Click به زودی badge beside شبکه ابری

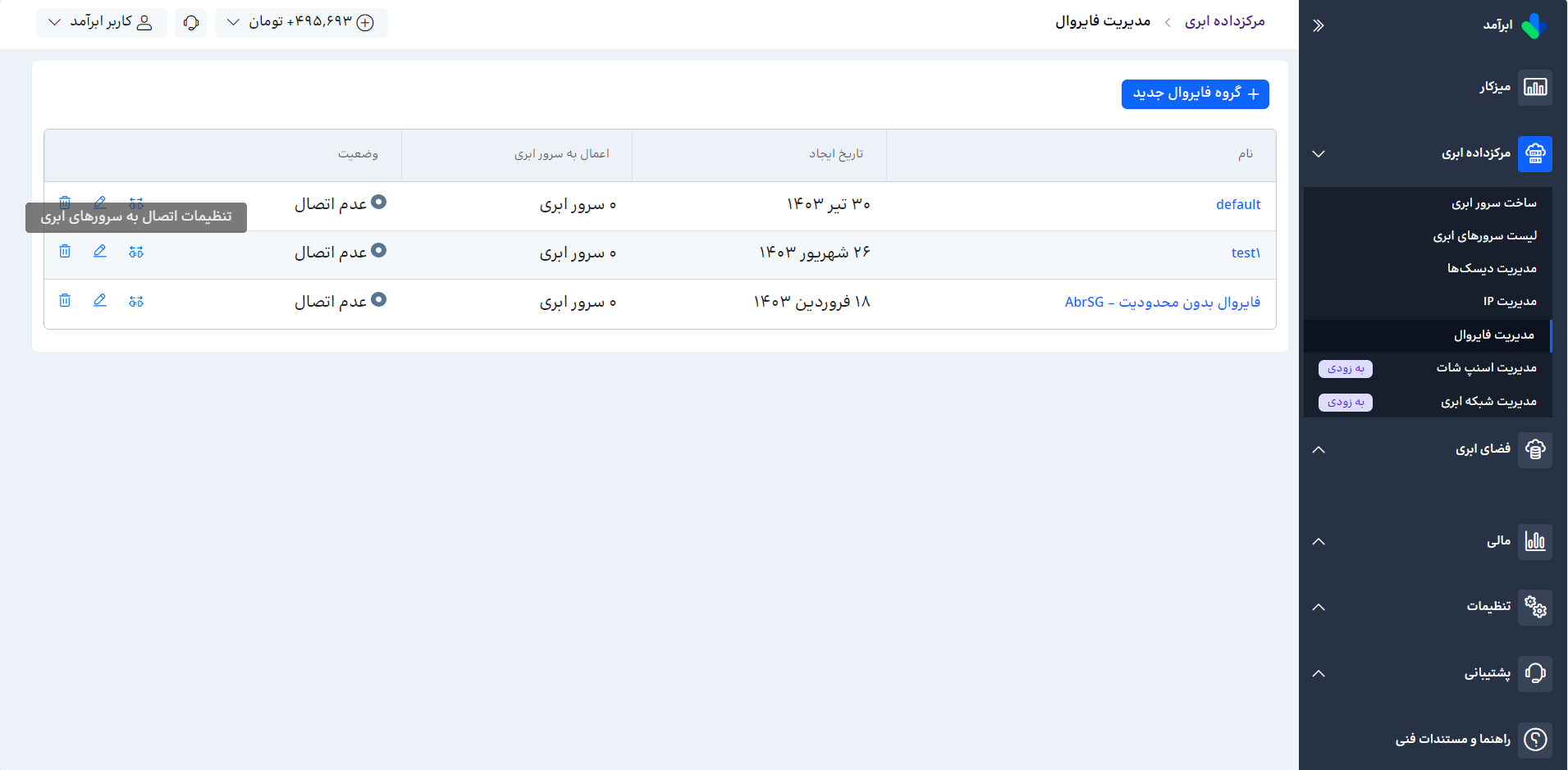pos(1346,403)
